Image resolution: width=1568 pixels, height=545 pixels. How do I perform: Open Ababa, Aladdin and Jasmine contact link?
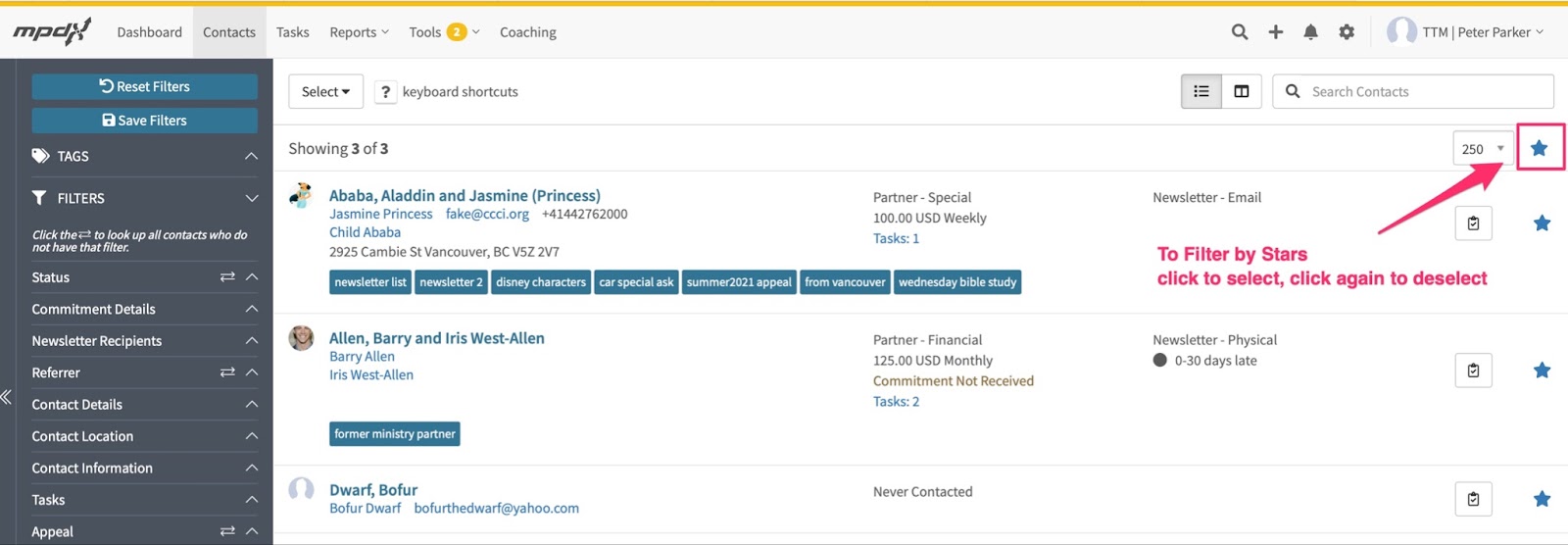[465, 195]
